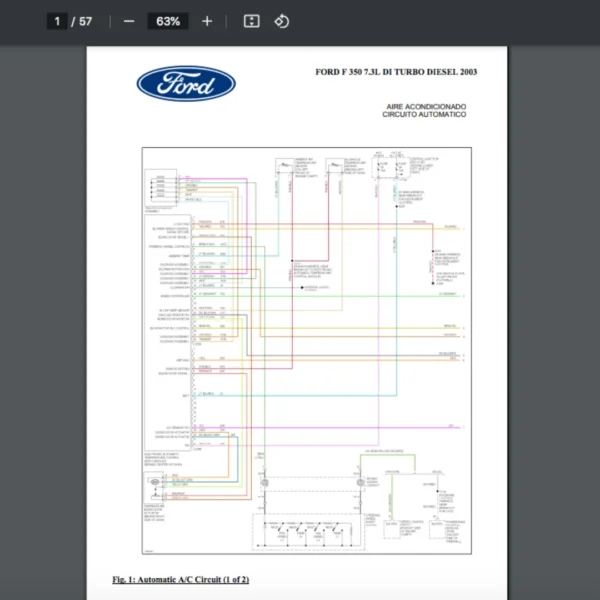Click the zoom in plus button
Screen dimensions: 600x600
pyautogui.click(x=207, y=21)
